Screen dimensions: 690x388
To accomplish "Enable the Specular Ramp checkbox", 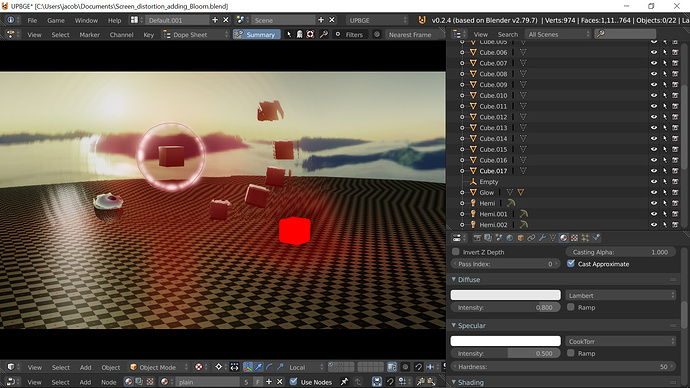I will [x=571, y=353].
